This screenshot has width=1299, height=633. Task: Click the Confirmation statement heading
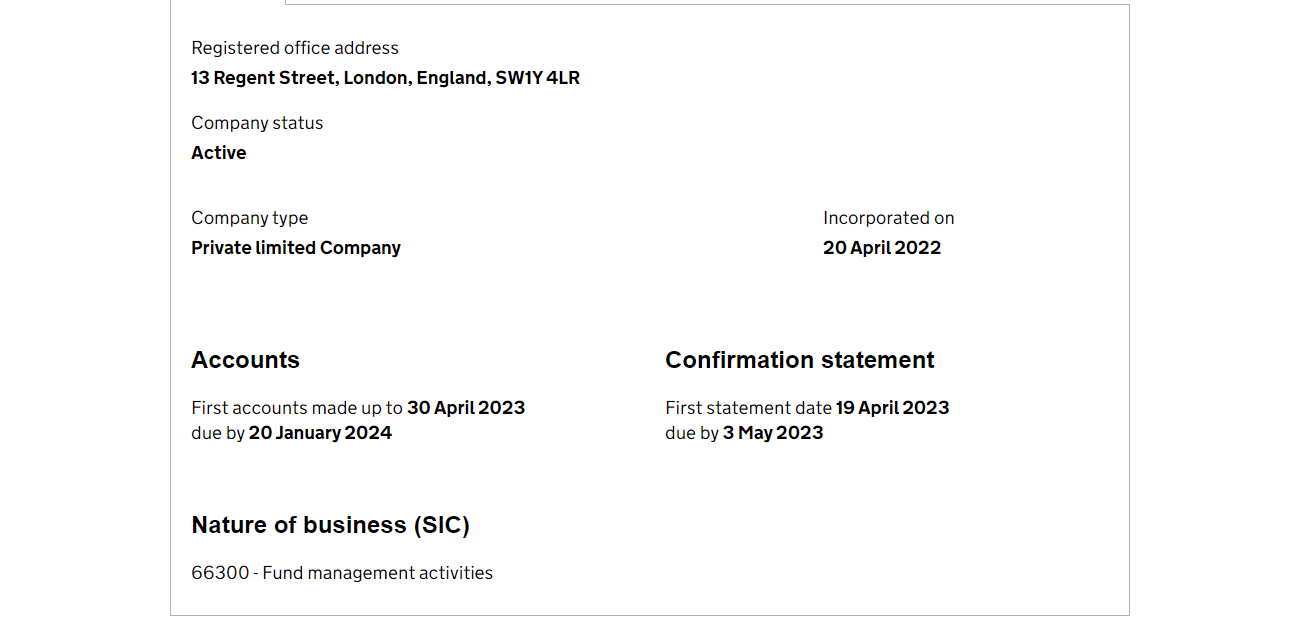click(x=800, y=360)
